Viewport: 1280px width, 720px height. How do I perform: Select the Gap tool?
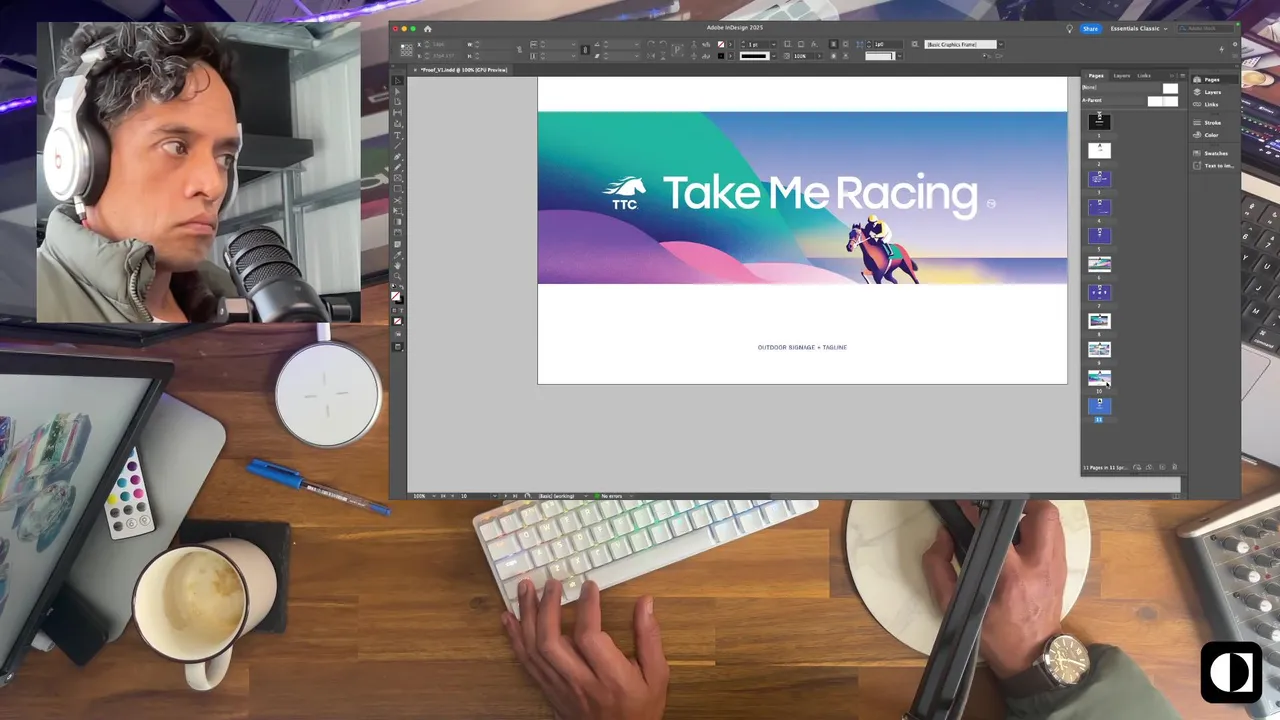(396, 110)
